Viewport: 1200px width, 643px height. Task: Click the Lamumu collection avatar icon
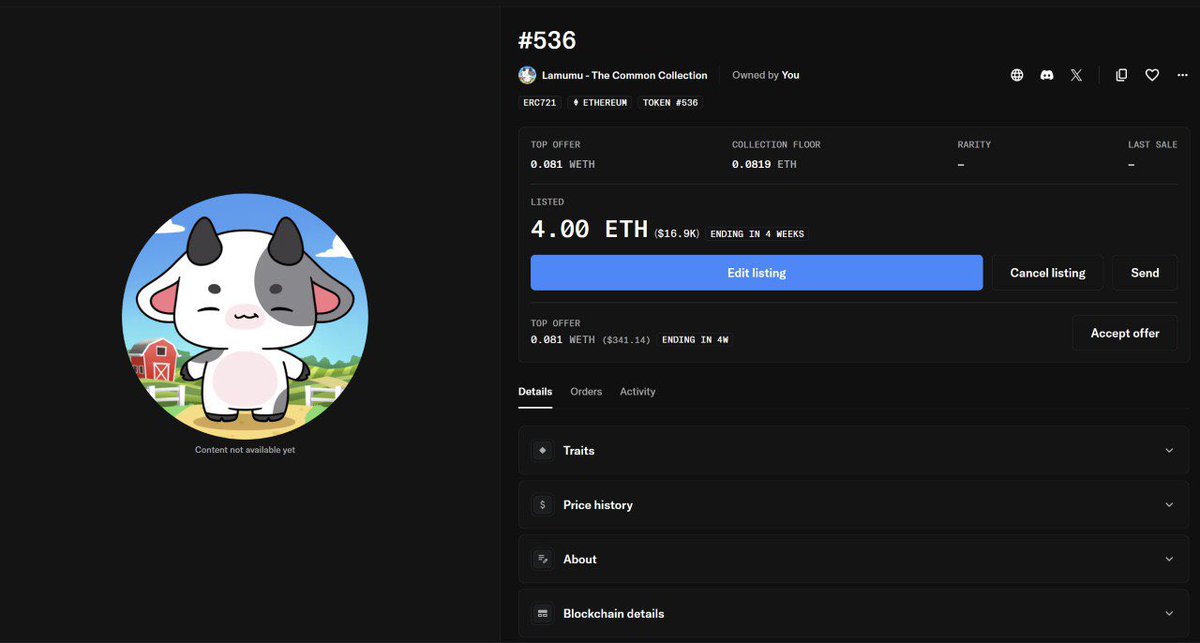(527, 75)
